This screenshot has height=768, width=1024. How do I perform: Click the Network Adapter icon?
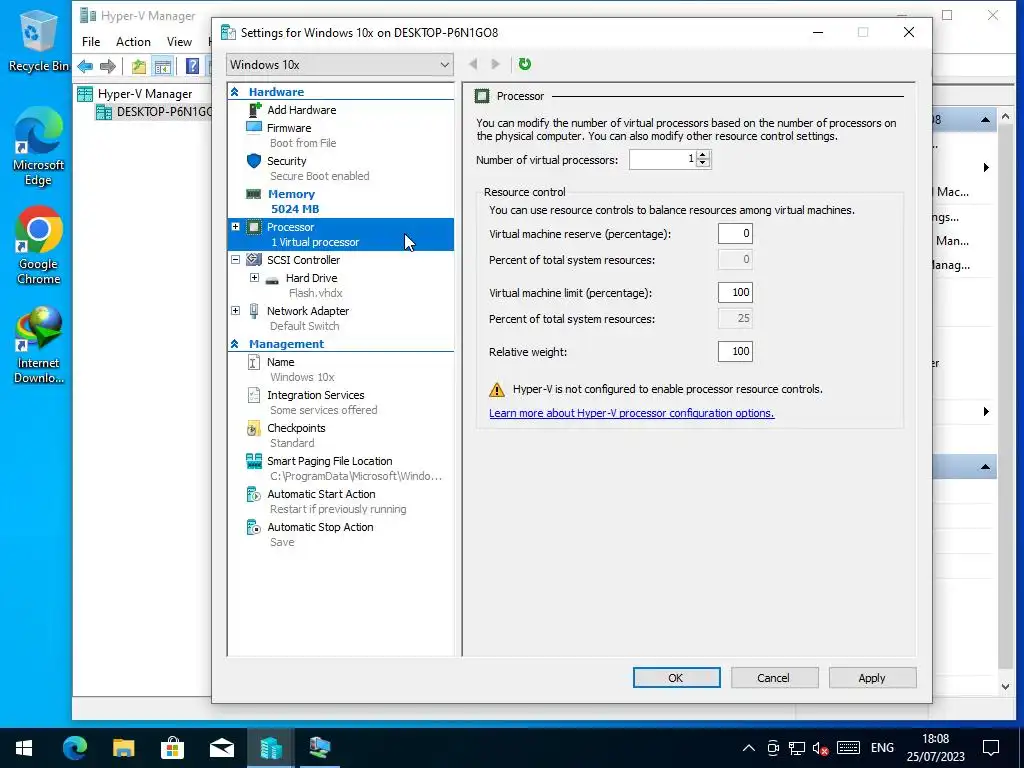(x=254, y=311)
